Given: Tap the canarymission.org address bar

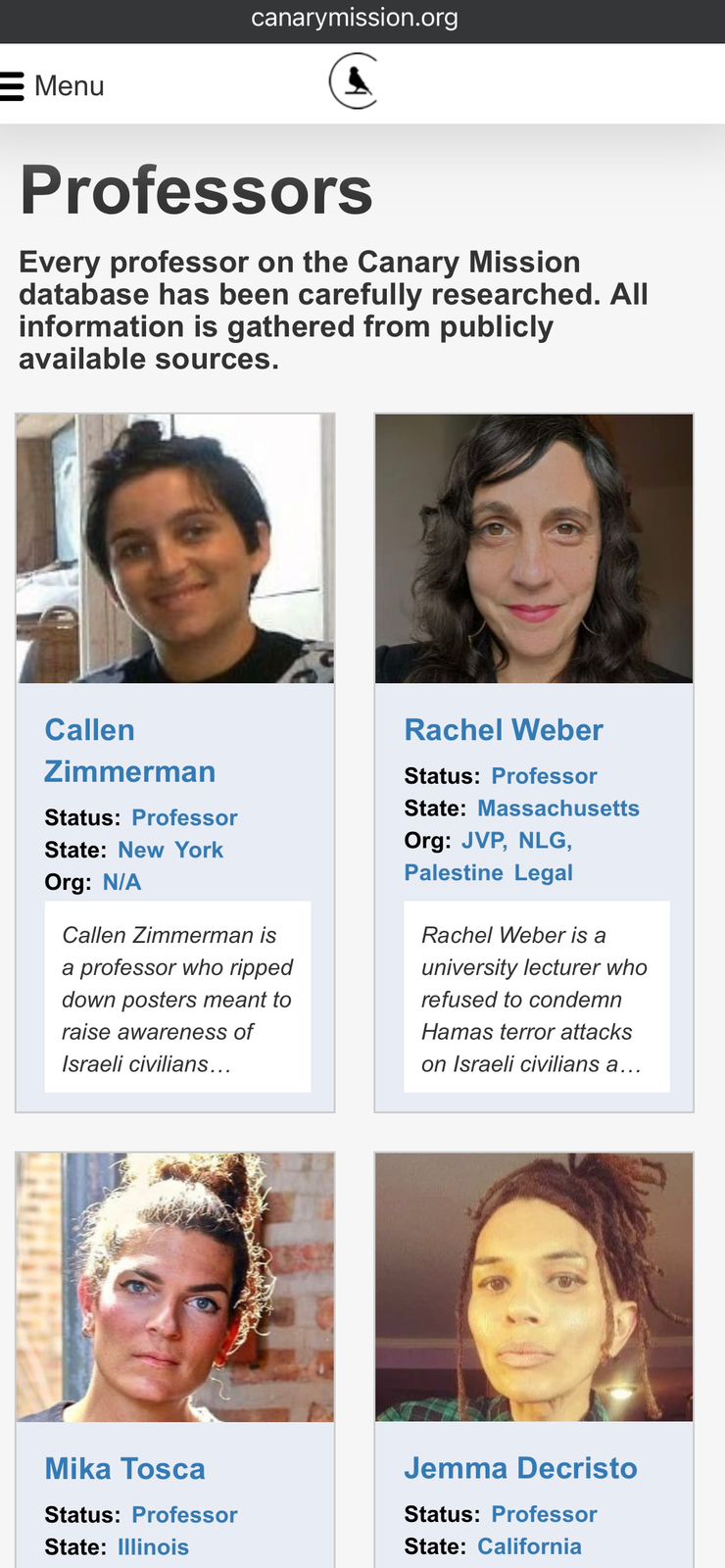Looking at the screenshot, I should point(355,19).
